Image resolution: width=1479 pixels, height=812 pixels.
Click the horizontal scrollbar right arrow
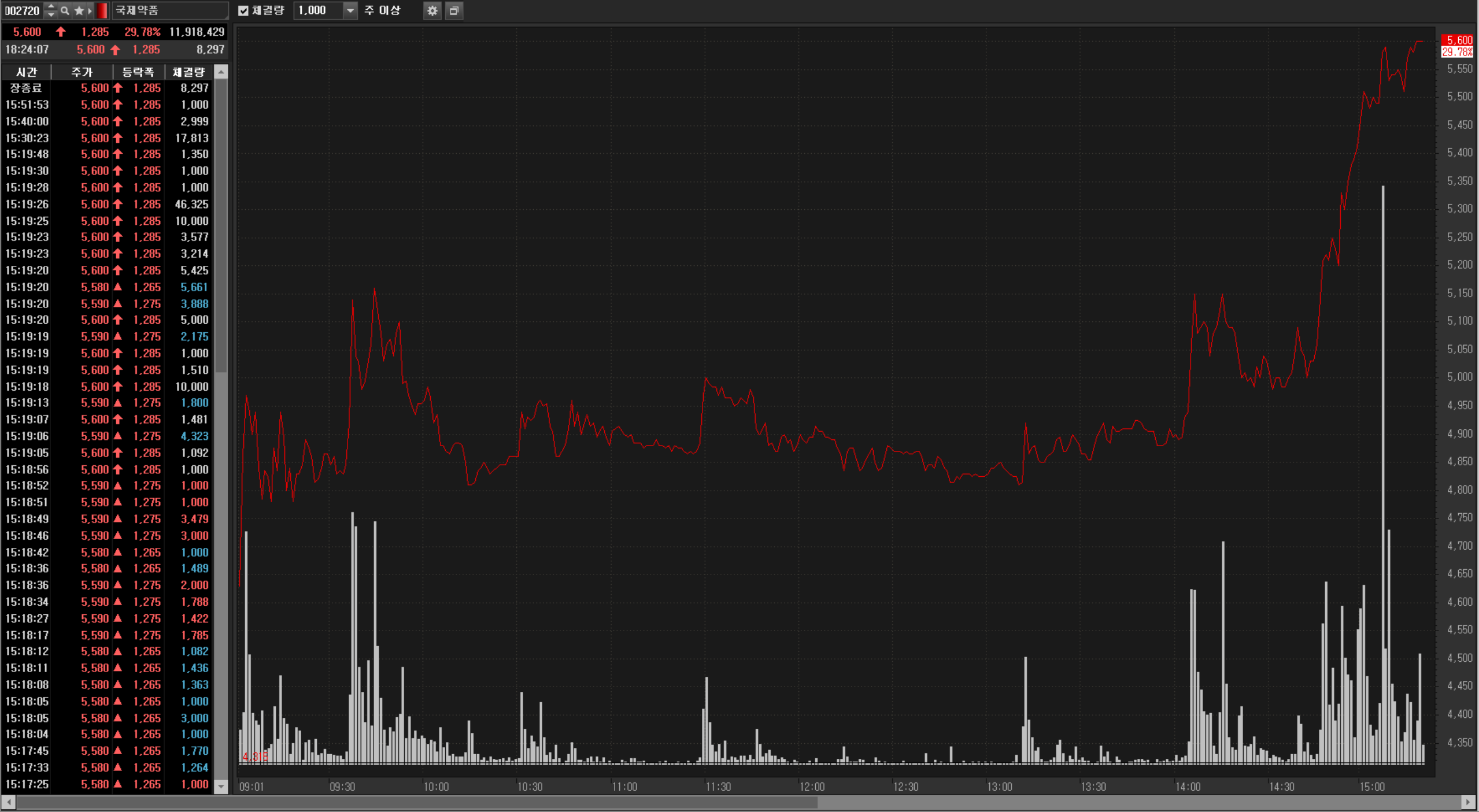(x=1467, y=802)
